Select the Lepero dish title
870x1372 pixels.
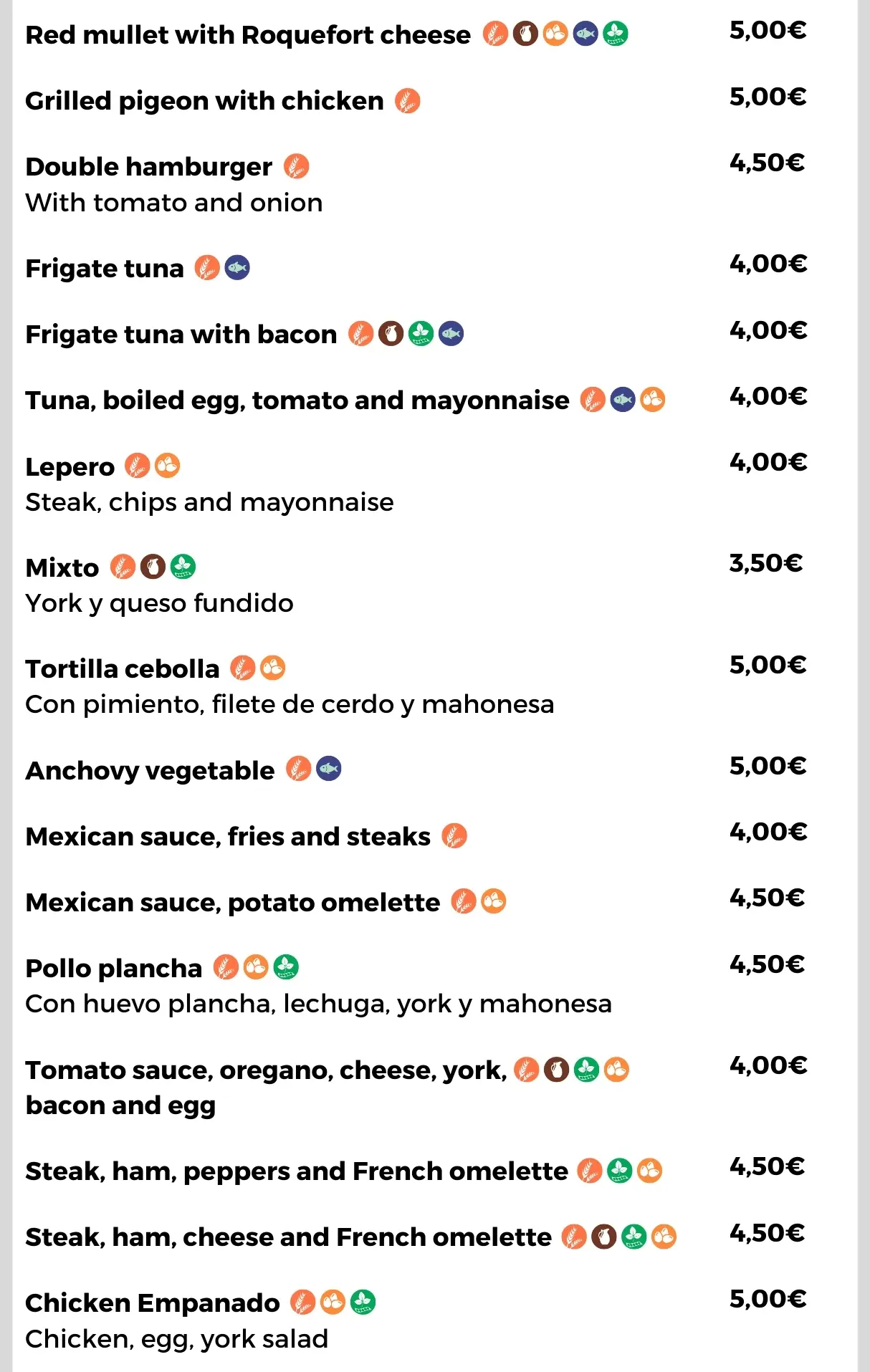70,466
